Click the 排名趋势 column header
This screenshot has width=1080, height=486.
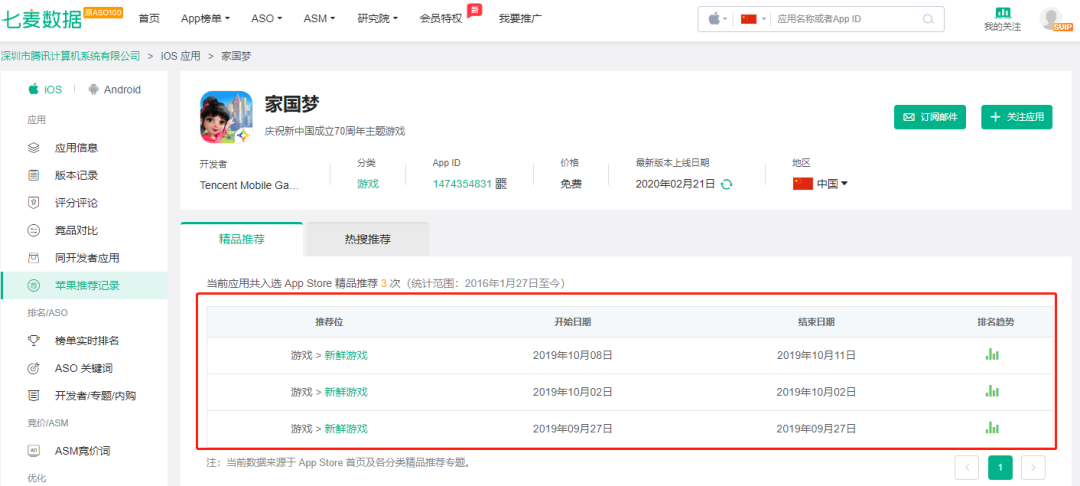(995, 321)
